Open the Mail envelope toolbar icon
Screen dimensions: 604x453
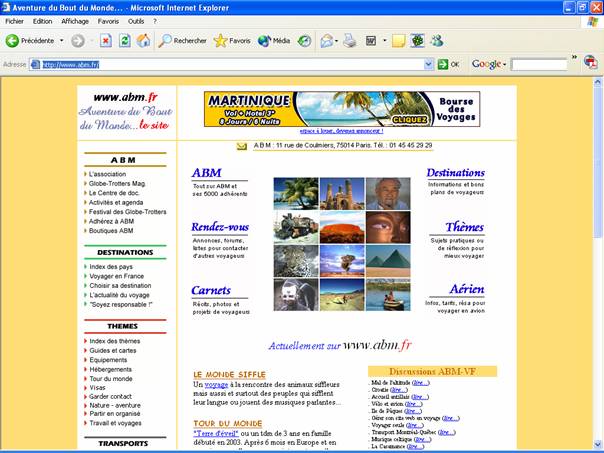tap(326, 40)
